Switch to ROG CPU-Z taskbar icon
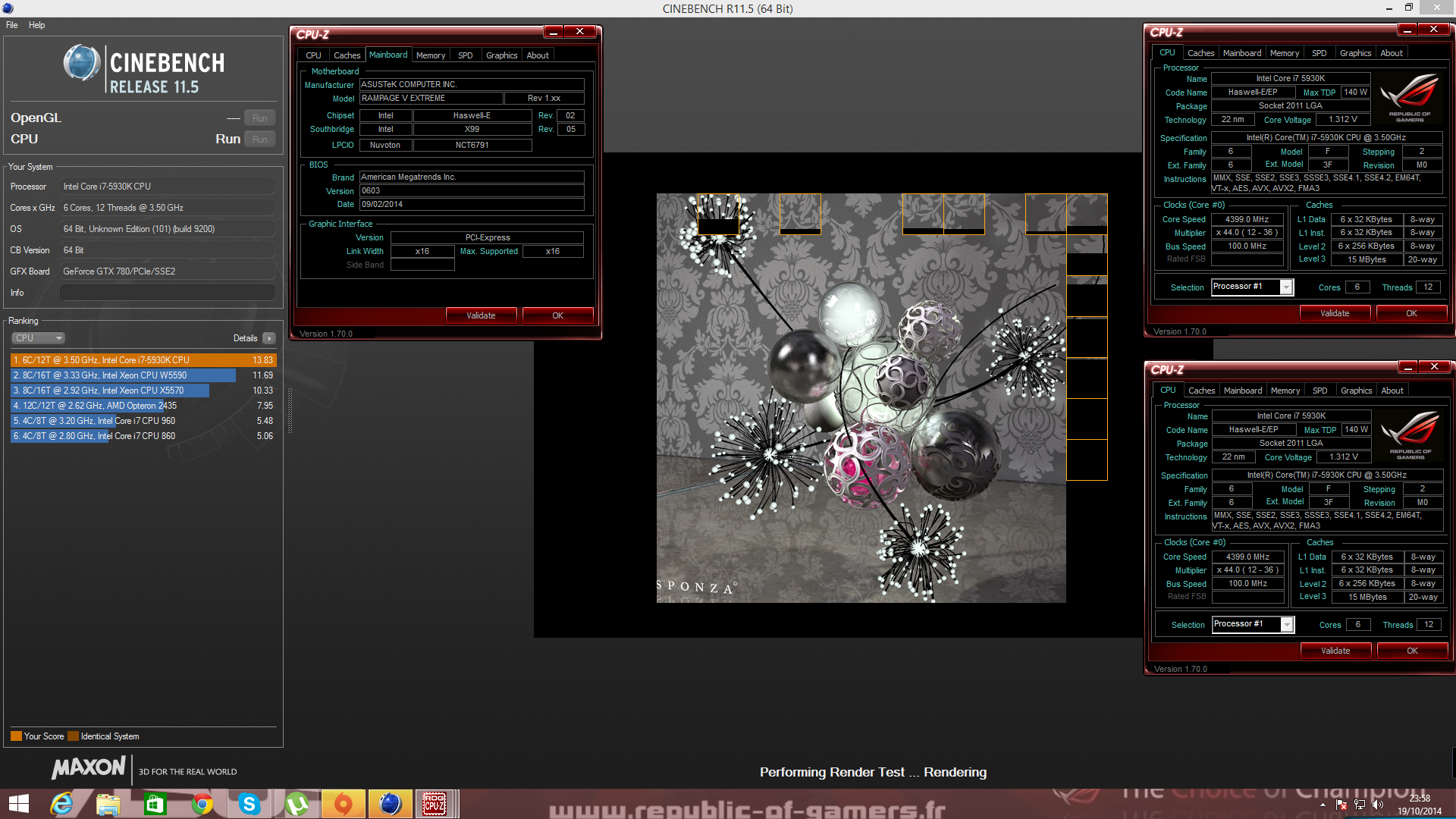 tap(435, 804)
